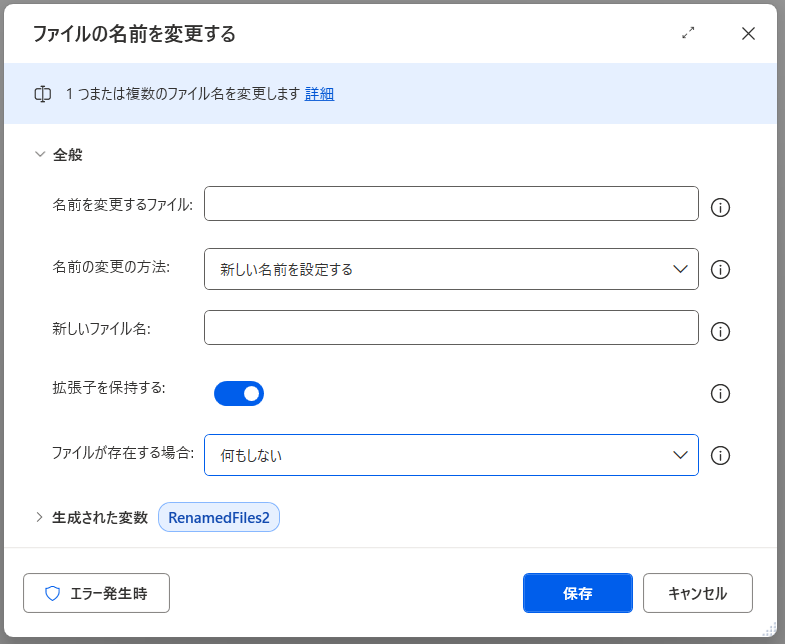Expand the dialog with the maximize arrows icon

pos(688,33)
